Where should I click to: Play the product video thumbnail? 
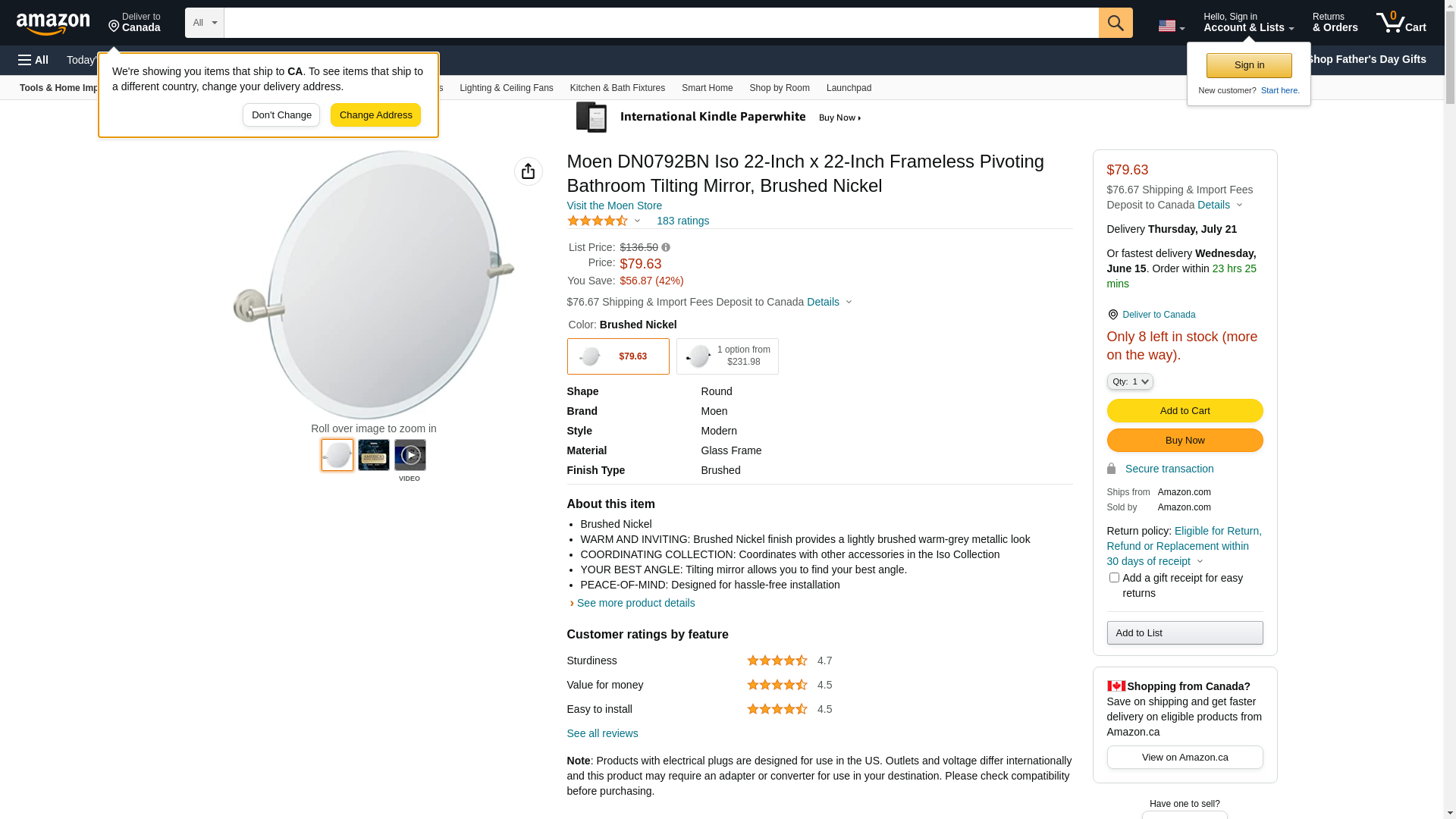[409, 455]
